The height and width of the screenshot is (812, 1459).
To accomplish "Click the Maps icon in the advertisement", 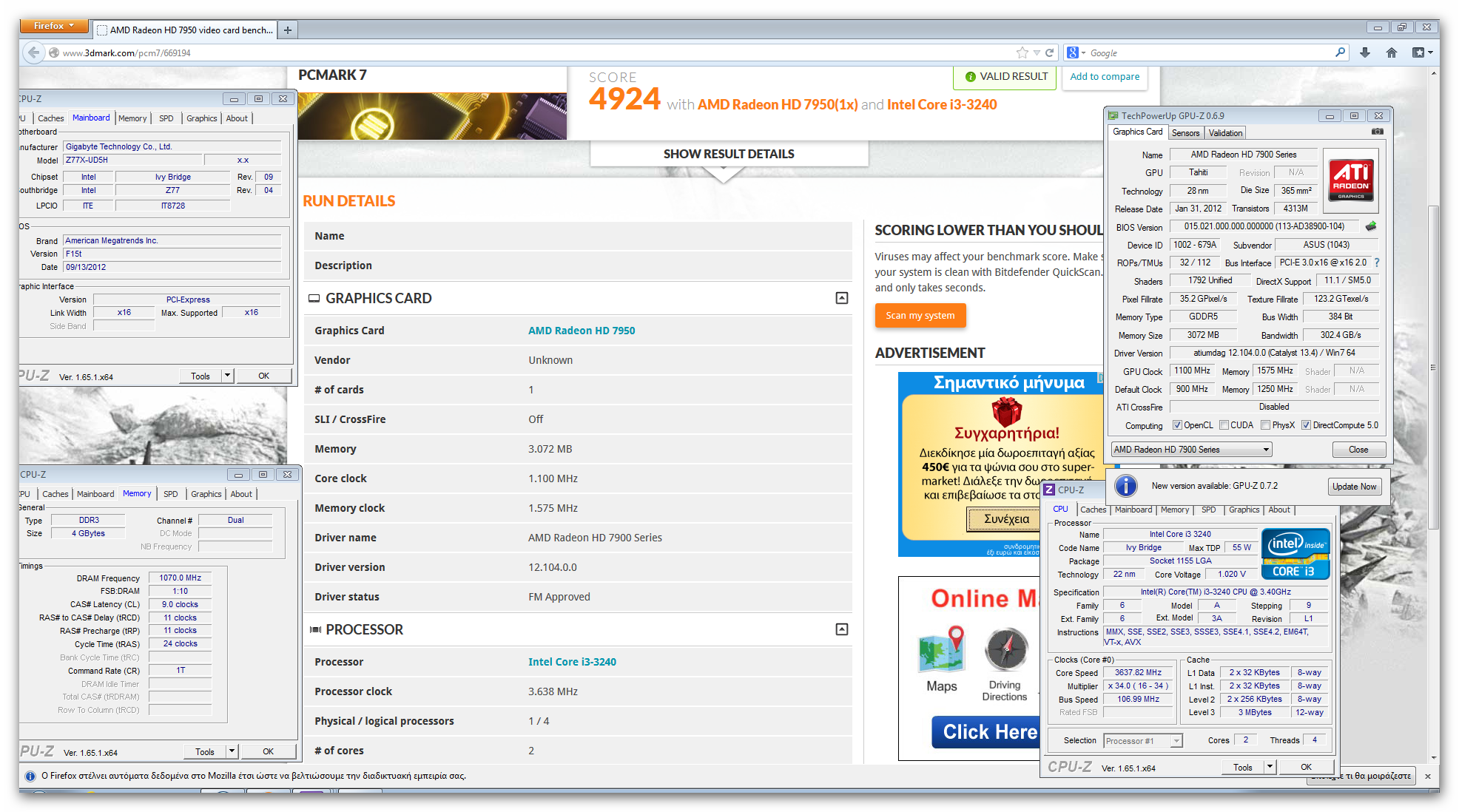I will coord(942,649).
